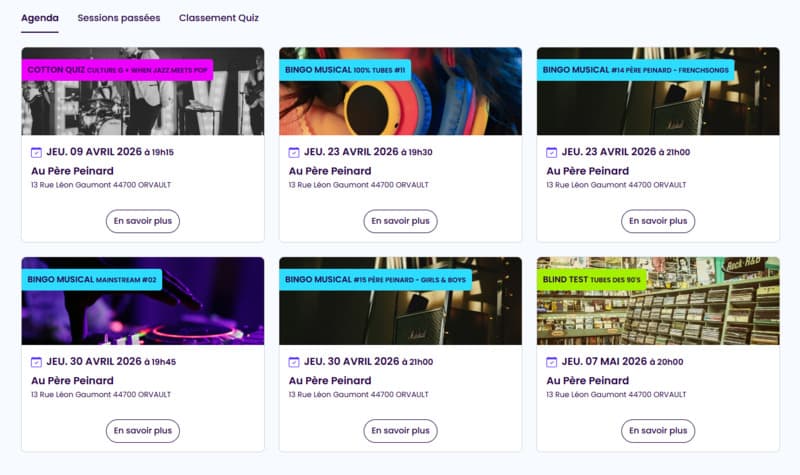Open the Classement Quiz tab
This screenshot has width=800, height=475.
coord(219,18)
